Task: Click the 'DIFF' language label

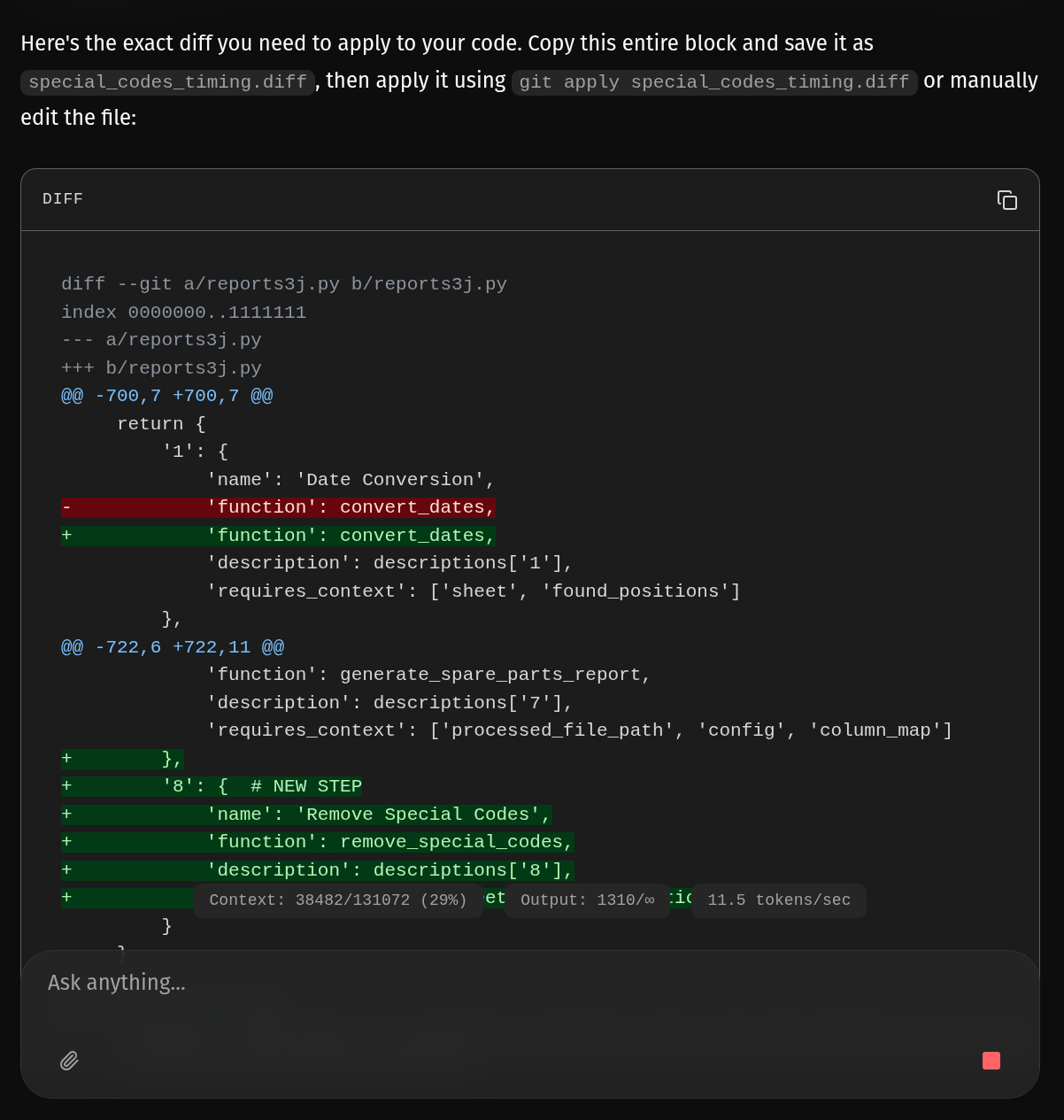Action: tap(63, 199)
